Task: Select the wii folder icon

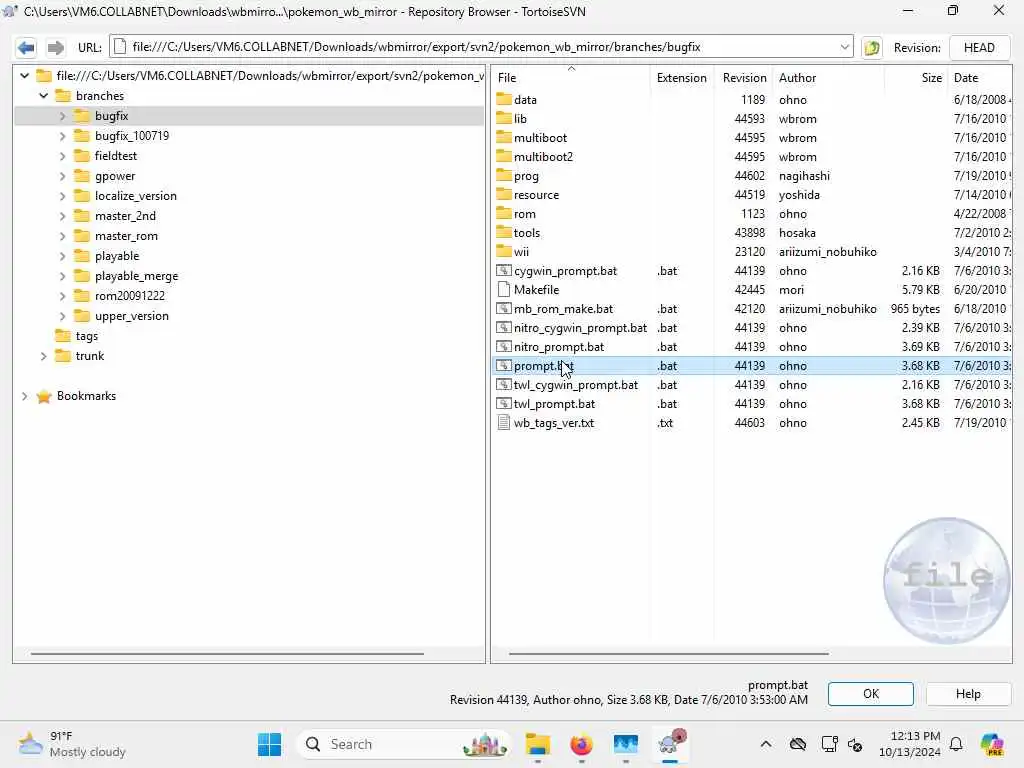Action: pyautogui.click(x=504, y=251)
